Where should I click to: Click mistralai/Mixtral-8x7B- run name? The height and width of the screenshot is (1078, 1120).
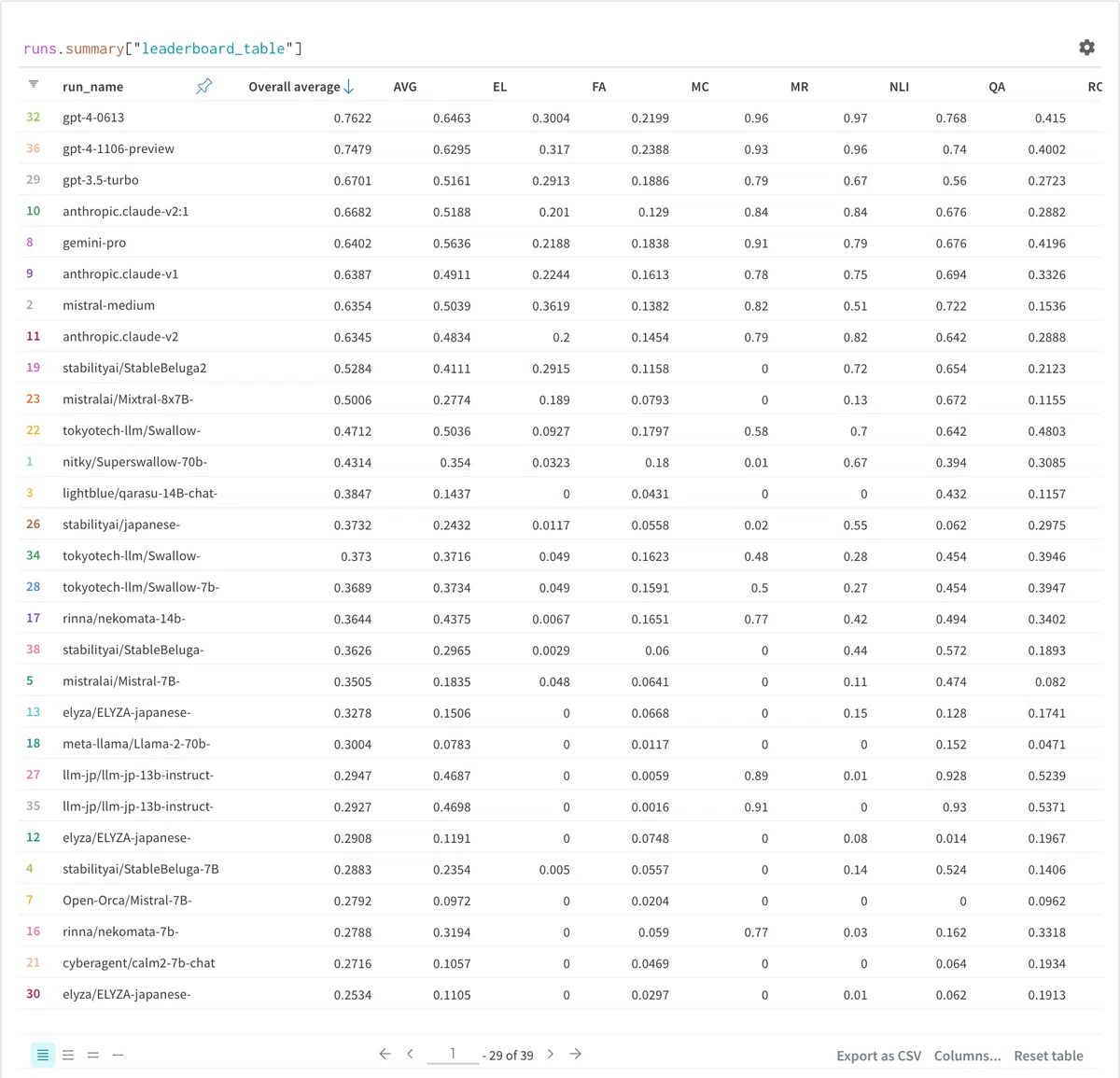point(128,399)
